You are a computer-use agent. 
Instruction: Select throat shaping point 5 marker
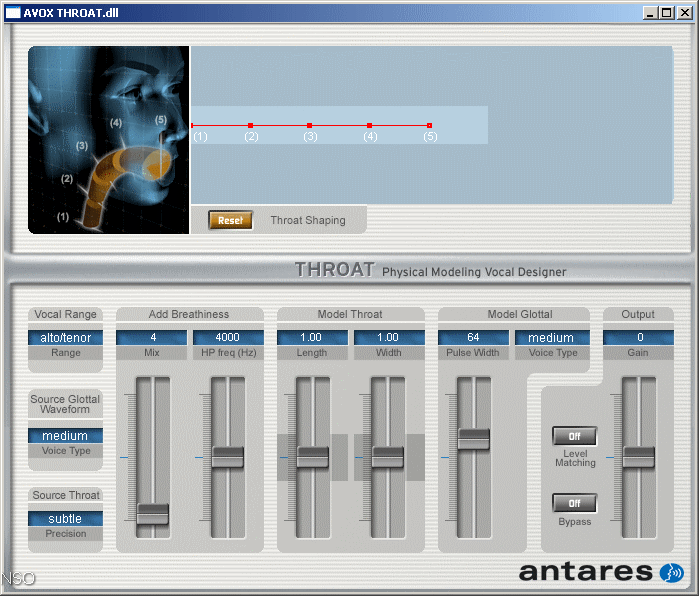[430, 126]
